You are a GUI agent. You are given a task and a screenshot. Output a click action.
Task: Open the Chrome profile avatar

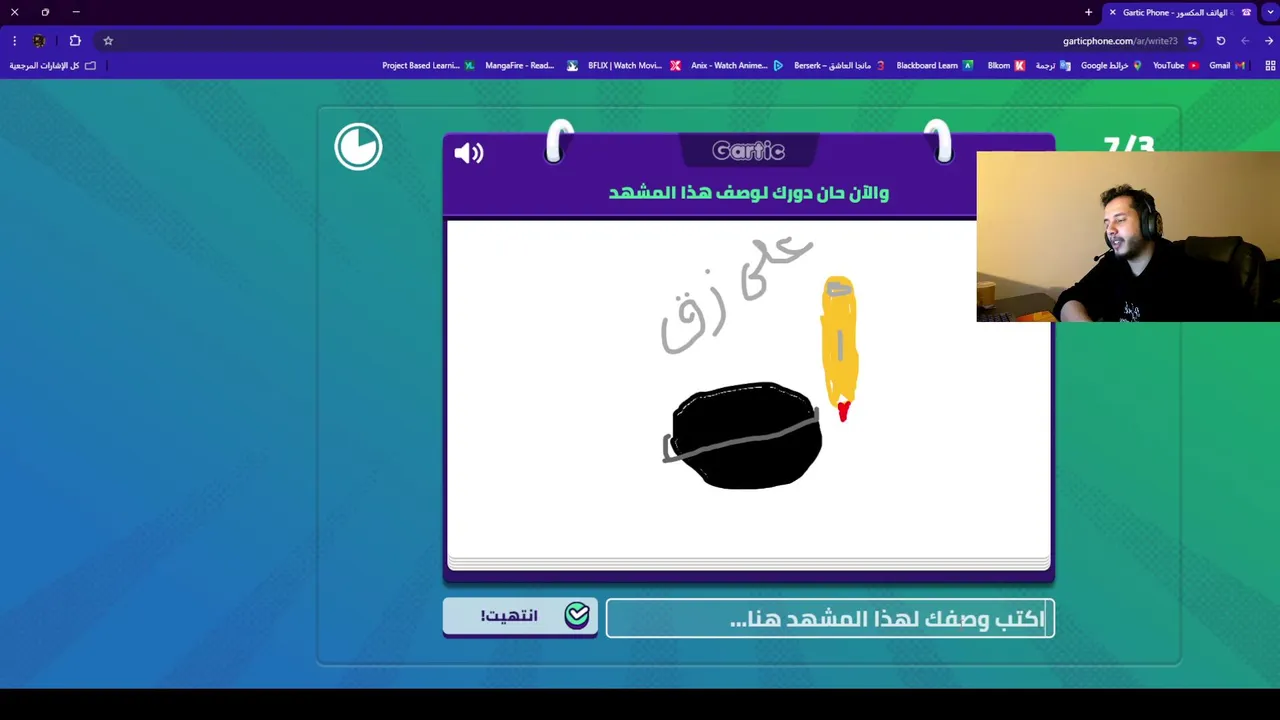[39, 41]
